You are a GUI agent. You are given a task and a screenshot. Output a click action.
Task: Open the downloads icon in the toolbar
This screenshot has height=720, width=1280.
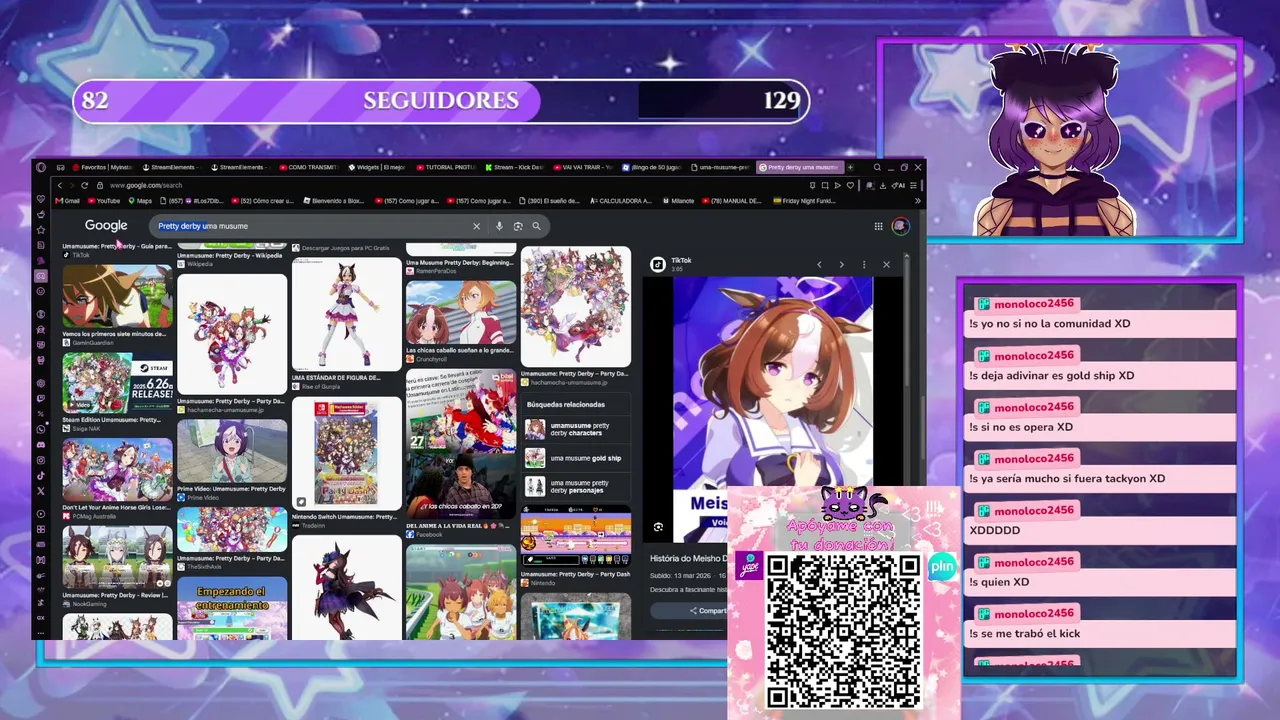tap(884, 185)
